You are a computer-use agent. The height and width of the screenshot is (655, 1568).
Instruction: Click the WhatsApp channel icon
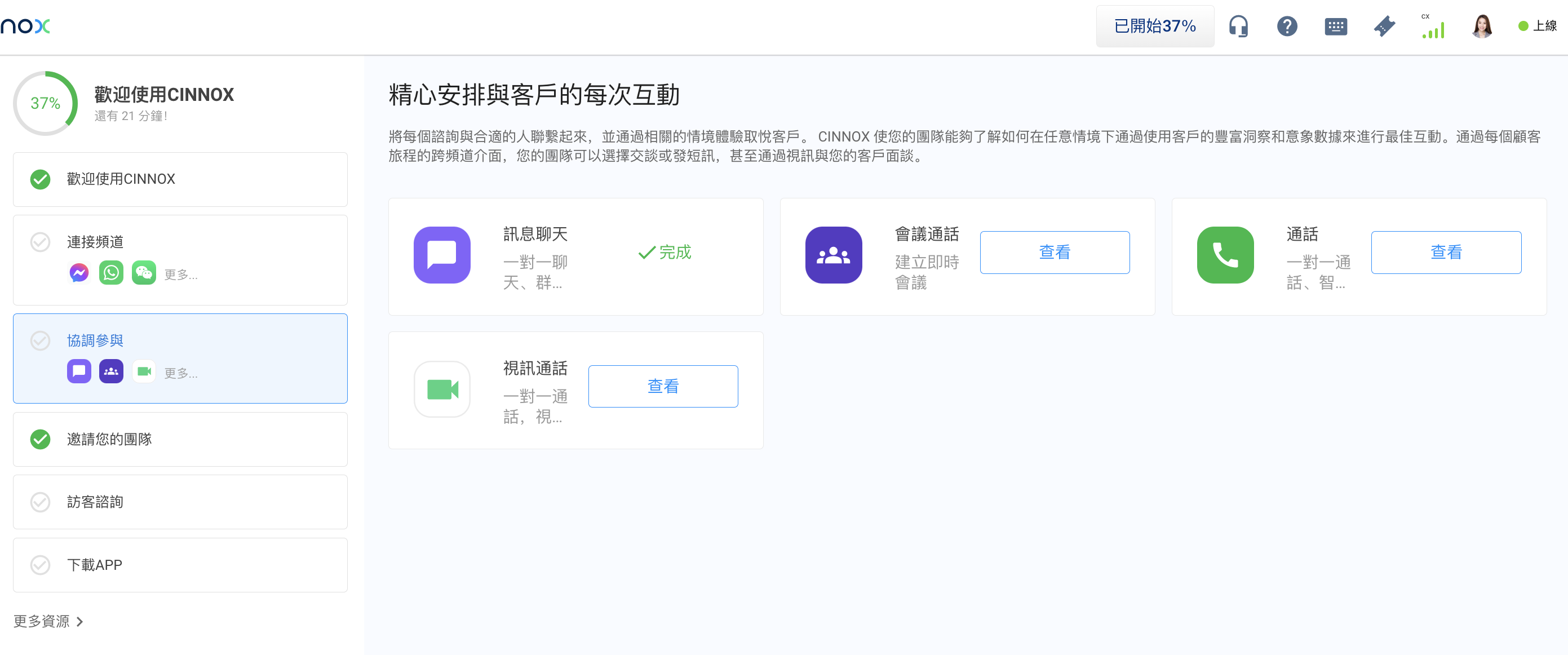coord(112,273)
